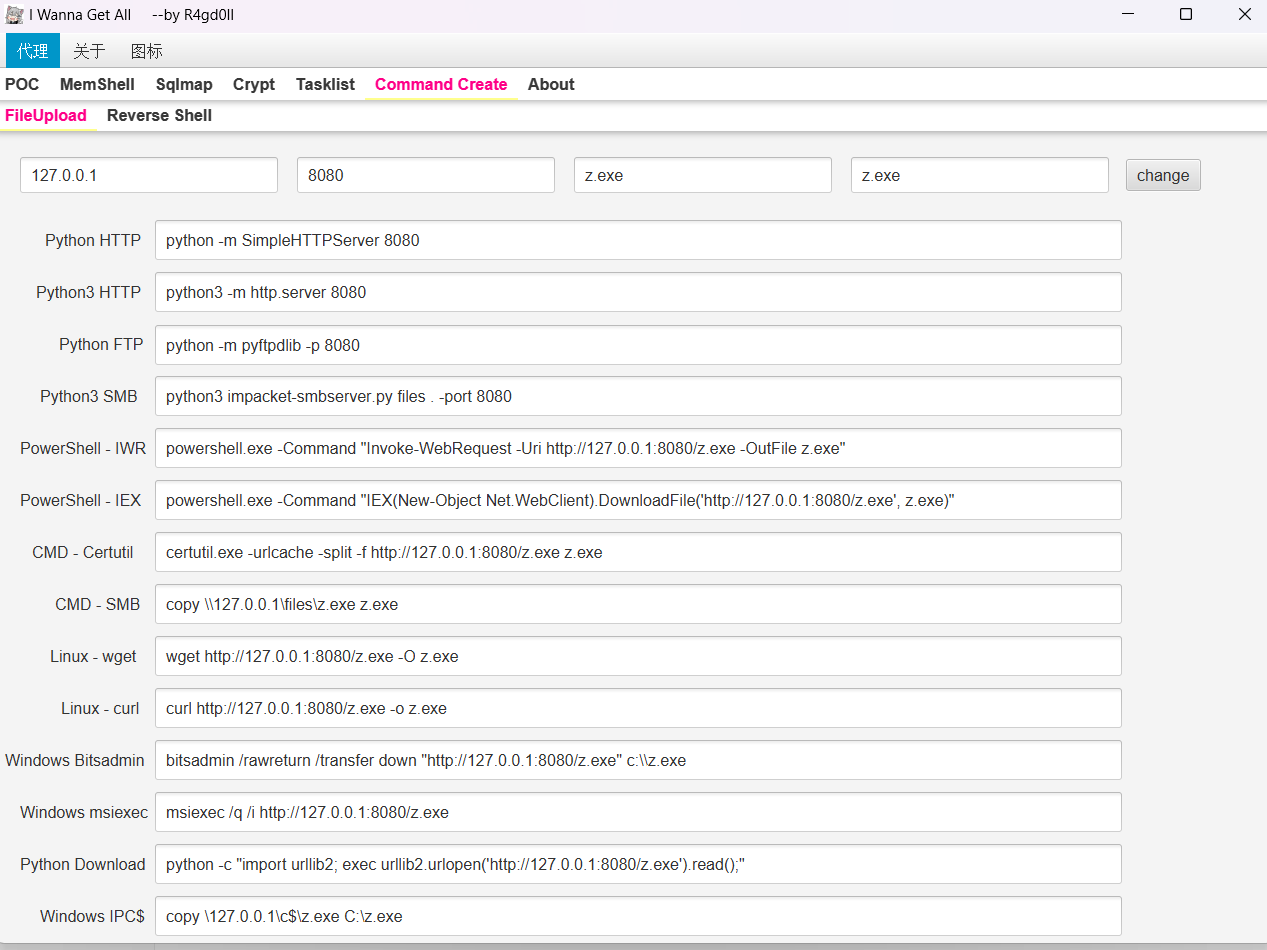Click the Python HTTP command field
This screenshot has width=1267, height=950.
pos(638,240)
